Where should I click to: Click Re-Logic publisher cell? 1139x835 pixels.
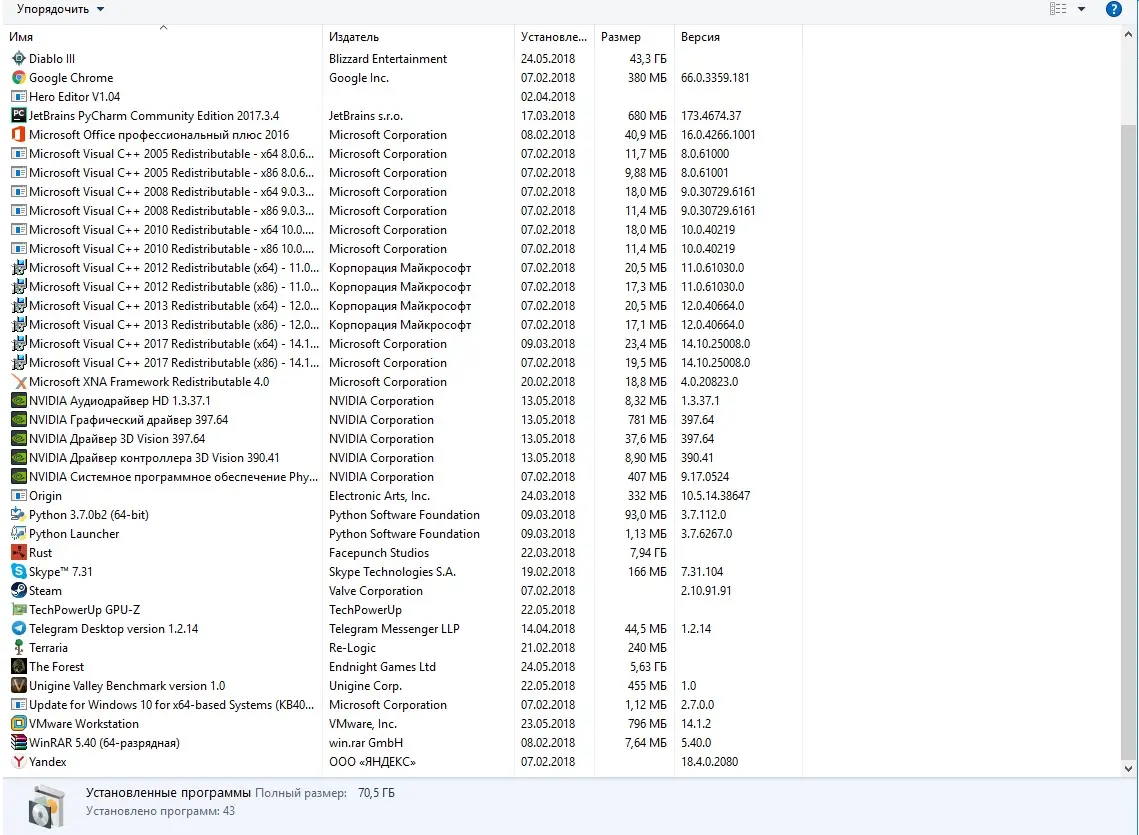tap(352, 648)
